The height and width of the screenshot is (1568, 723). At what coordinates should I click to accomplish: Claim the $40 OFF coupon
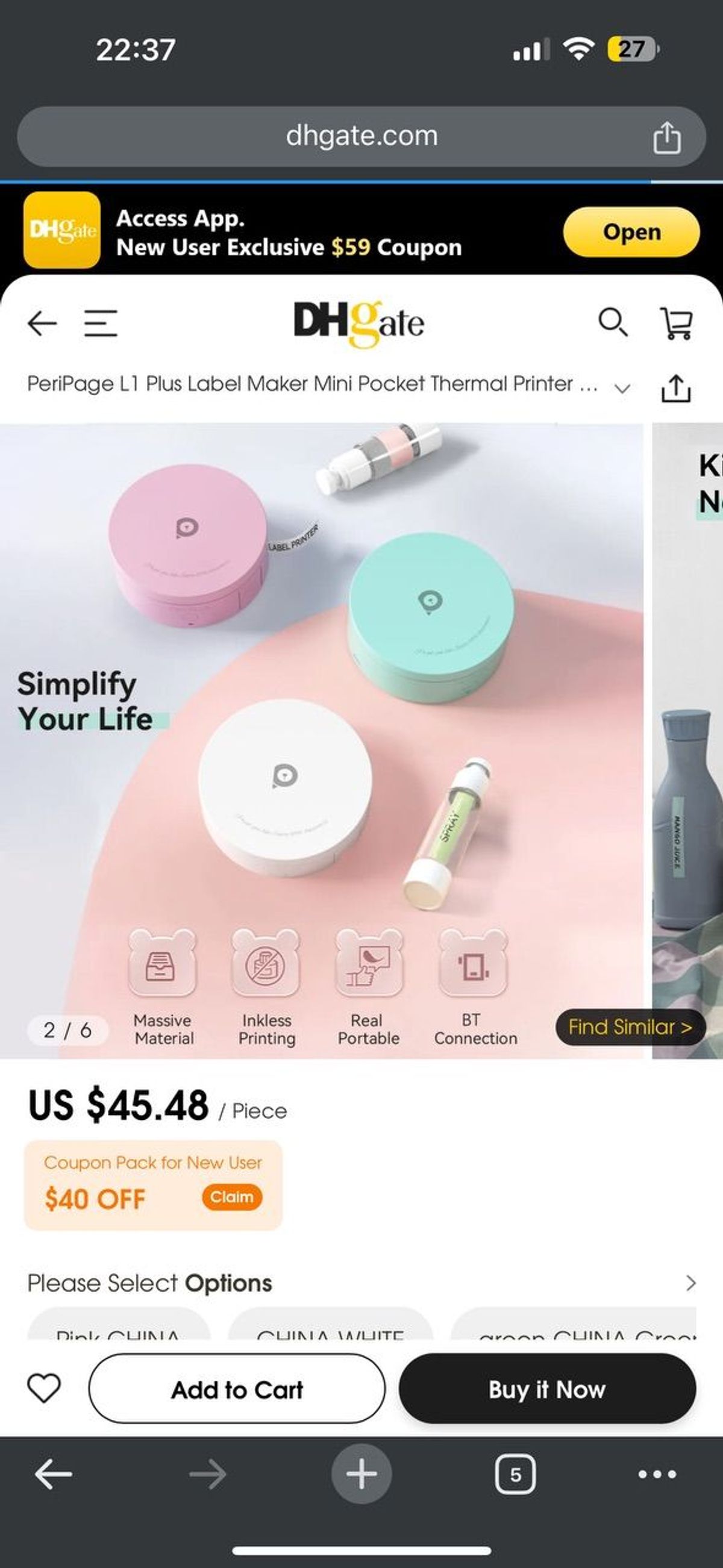tap(232, 1197)
